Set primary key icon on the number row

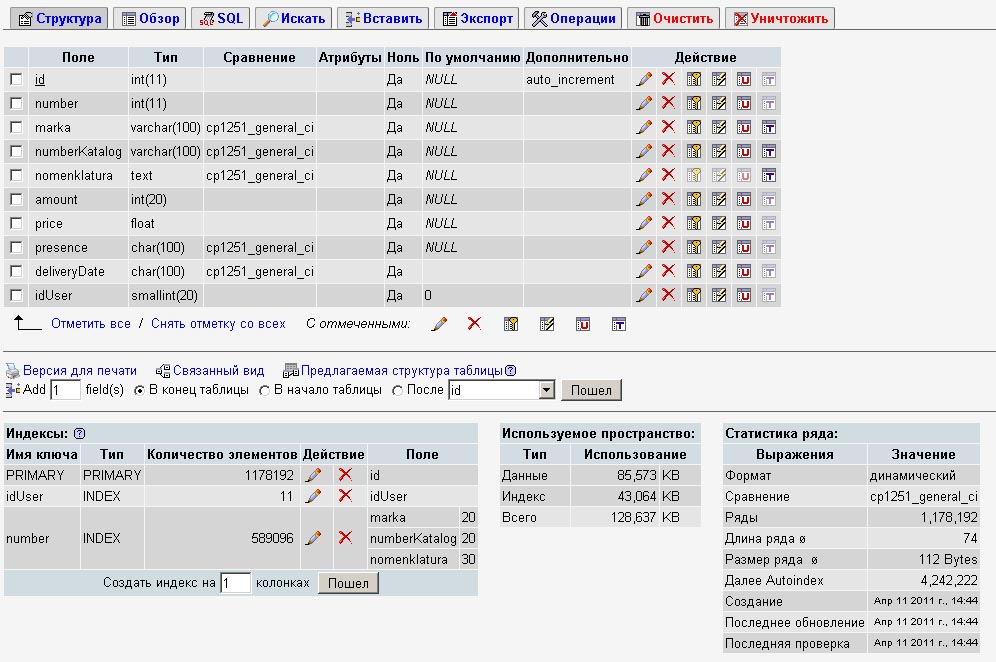tap(694, 103)
